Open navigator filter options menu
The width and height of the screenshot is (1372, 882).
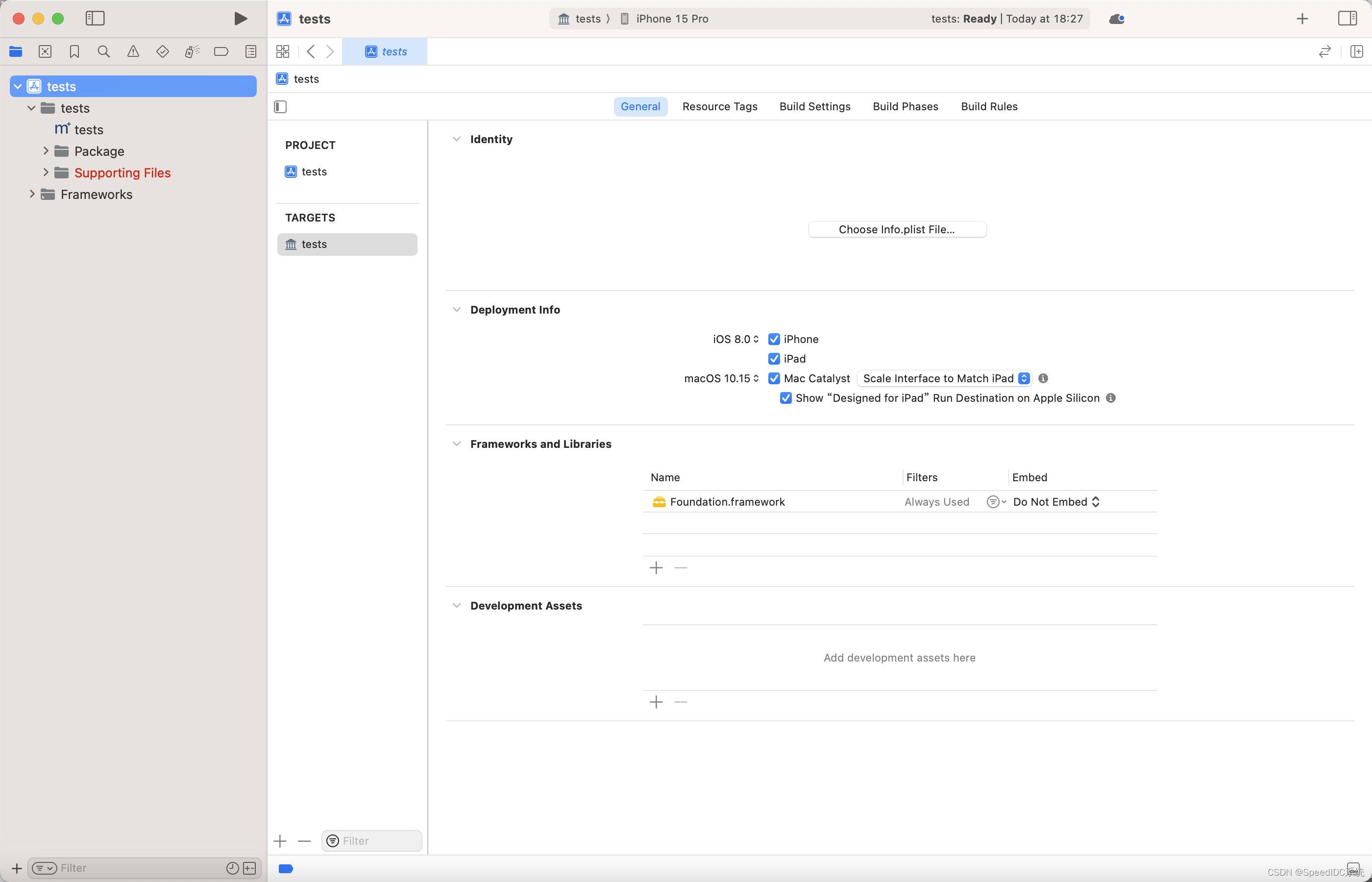[44, 868]
